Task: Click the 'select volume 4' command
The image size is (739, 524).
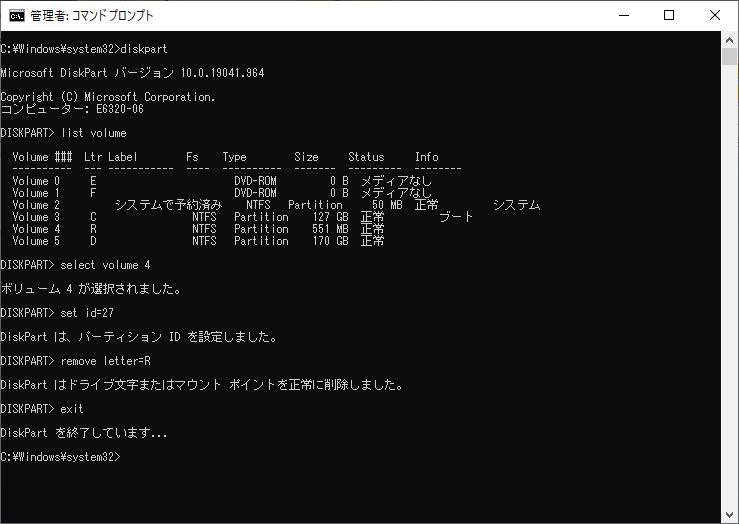Action: pyautogui.click(x=106, y=265)
